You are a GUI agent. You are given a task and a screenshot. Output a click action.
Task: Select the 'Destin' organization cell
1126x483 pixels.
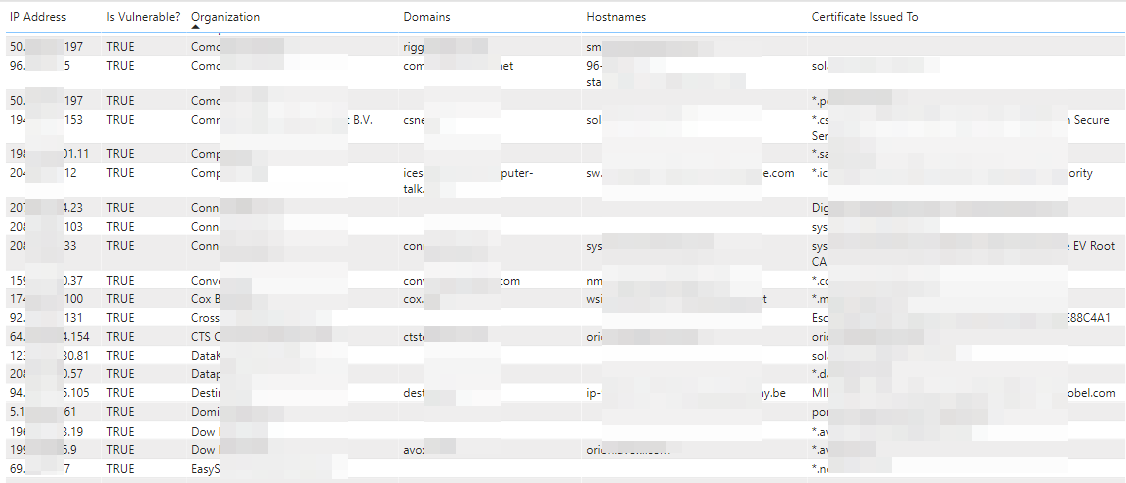click(x=206, y=393)
